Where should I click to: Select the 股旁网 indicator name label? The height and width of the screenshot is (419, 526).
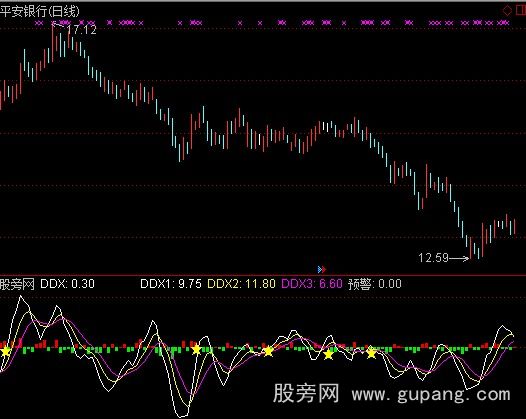(17, 284)
